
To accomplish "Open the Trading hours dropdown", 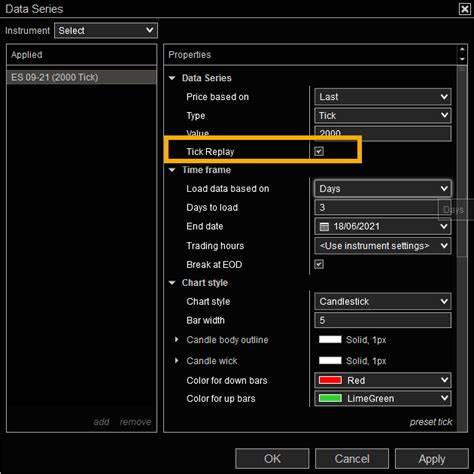I will tap(383, 246).
